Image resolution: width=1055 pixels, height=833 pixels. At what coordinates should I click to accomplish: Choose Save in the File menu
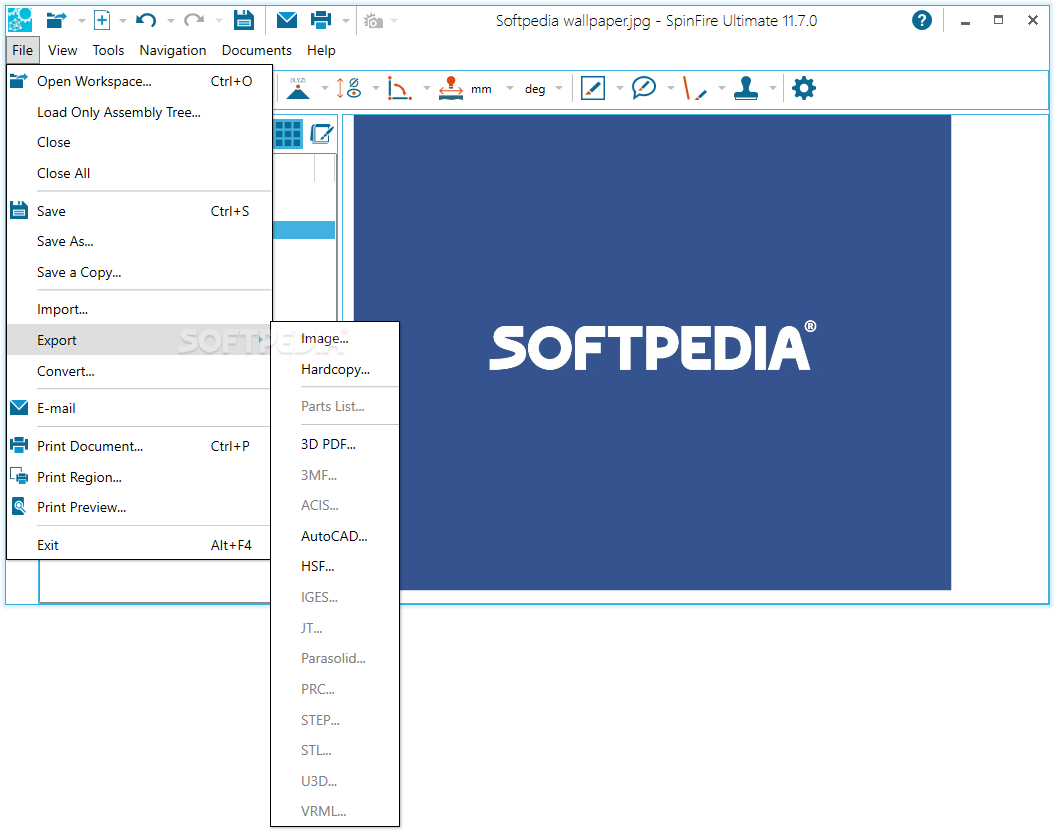[x=139, y=211]
